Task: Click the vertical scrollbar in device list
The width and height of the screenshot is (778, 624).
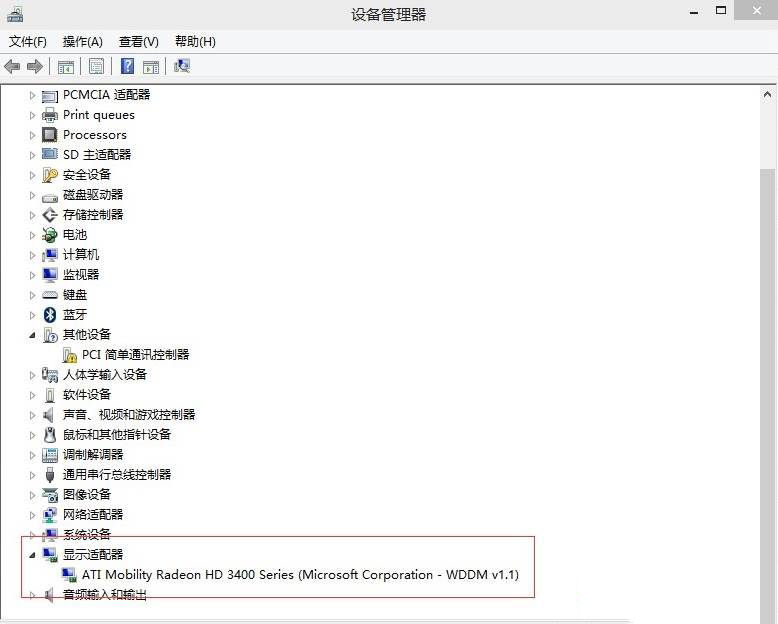Action: point(768,300)
